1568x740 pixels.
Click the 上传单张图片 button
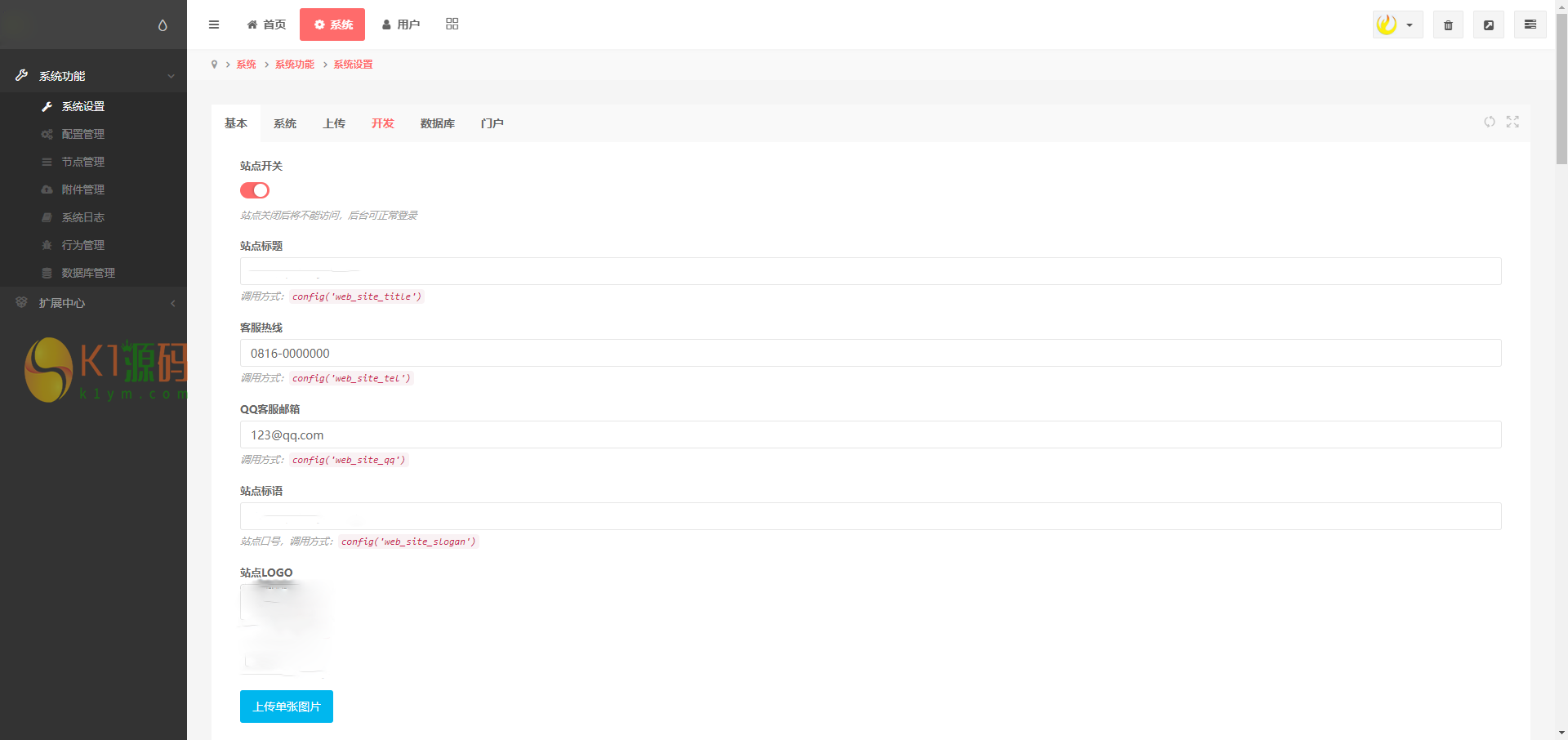coord(287,707)
